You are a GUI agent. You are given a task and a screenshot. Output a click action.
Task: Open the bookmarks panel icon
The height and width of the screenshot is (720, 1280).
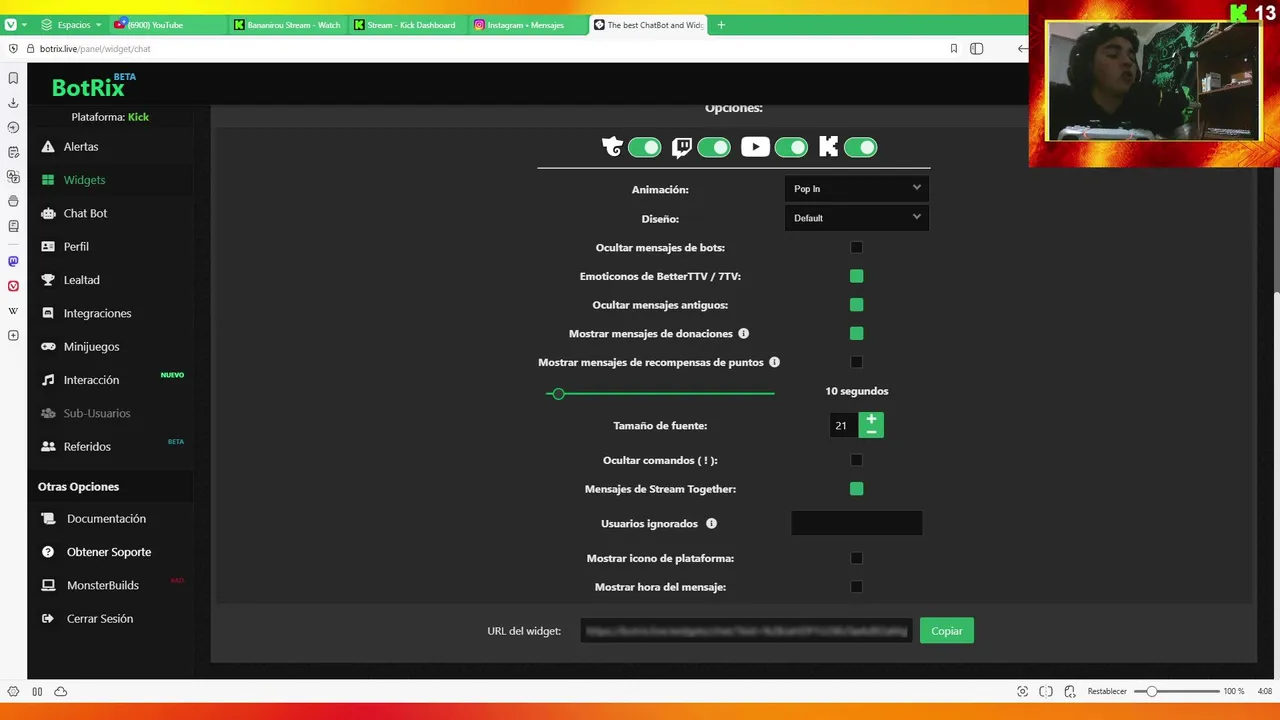13,78
